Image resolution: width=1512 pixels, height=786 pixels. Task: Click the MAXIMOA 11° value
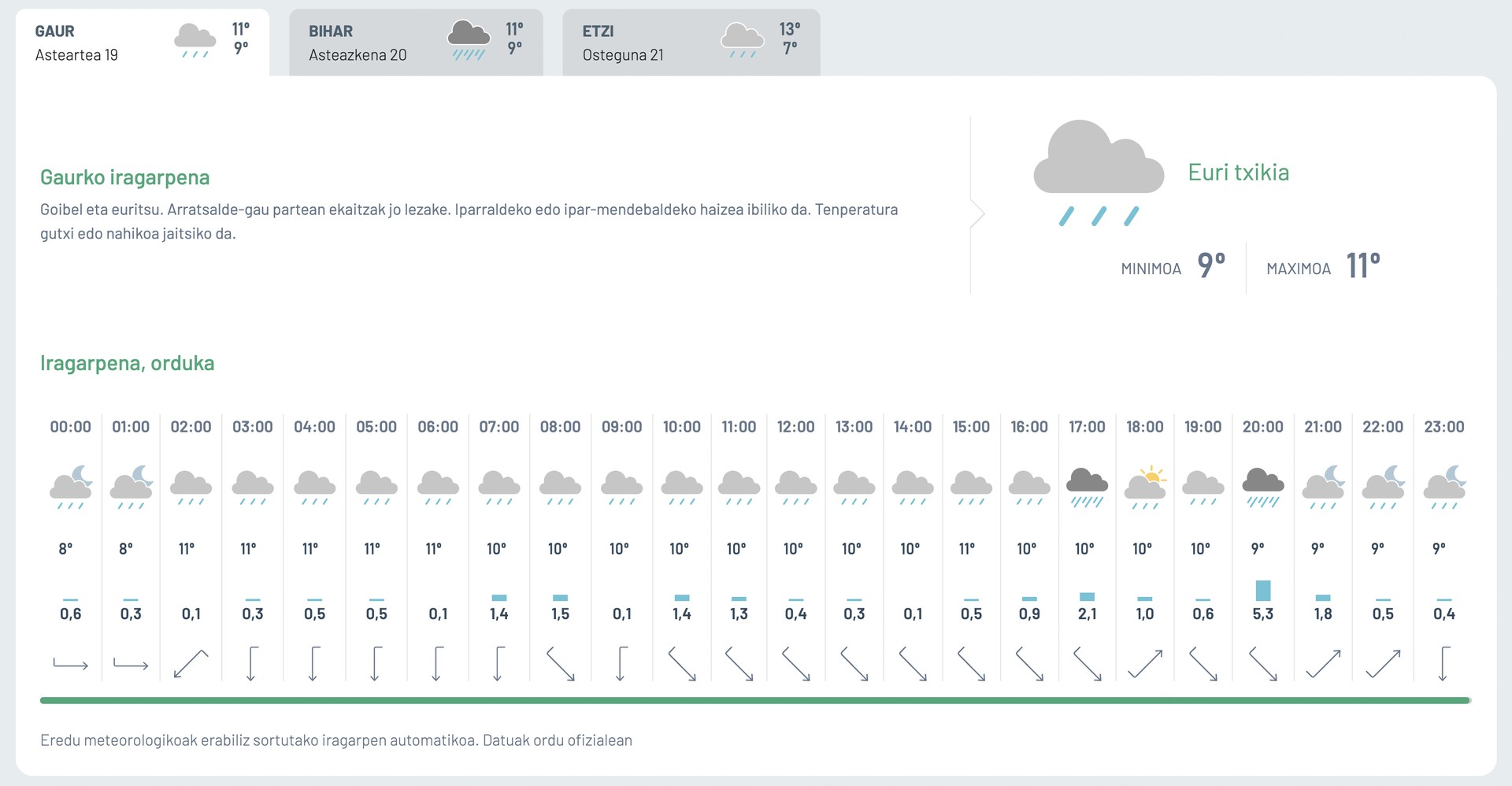(x=1363, y=265)
